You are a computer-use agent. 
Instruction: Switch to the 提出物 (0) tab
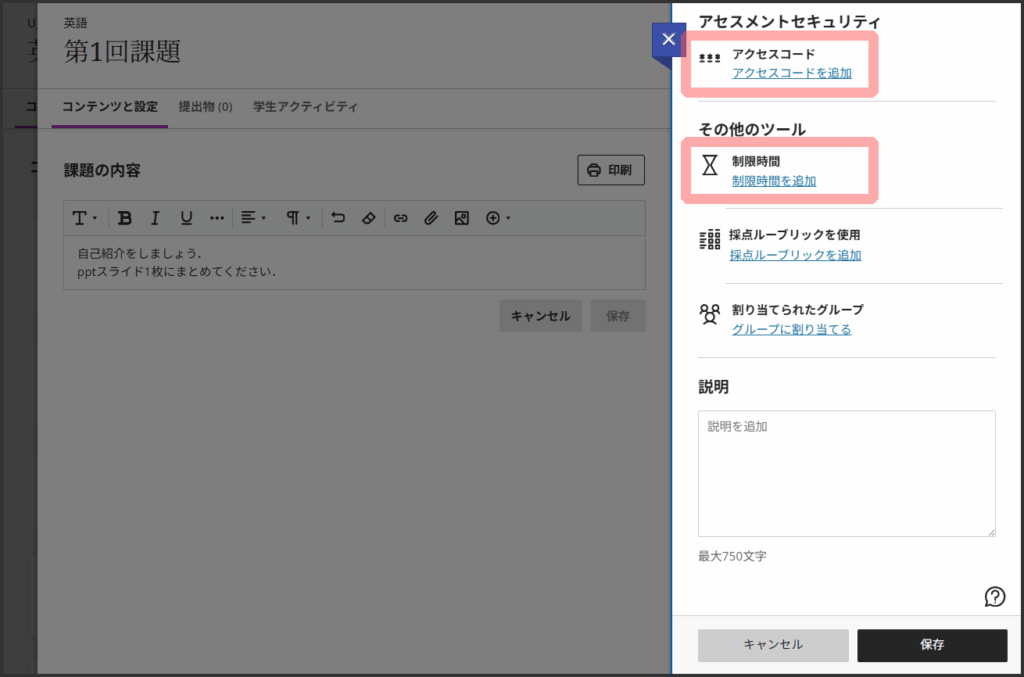205,107
